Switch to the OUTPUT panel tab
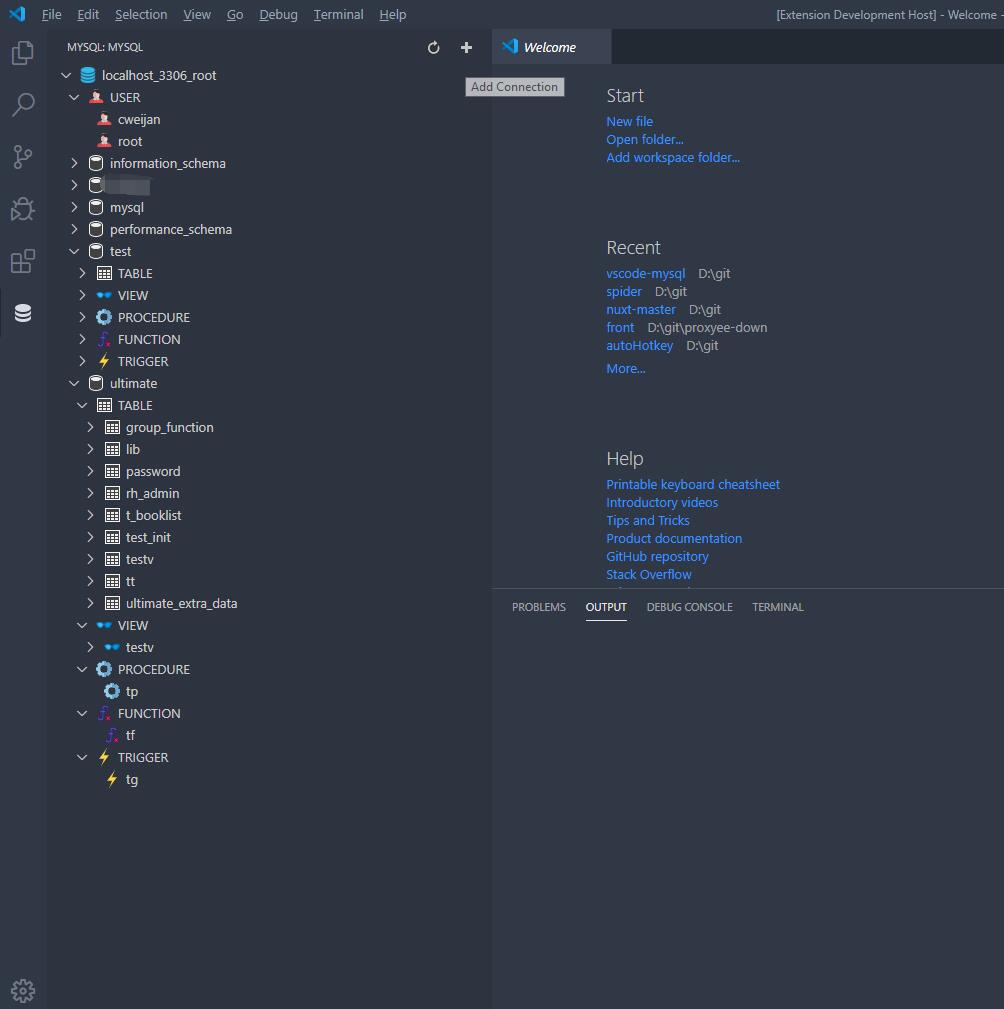Image resolution: width=1004 pixels, height=1009 pixels. [x=606, y=607]
